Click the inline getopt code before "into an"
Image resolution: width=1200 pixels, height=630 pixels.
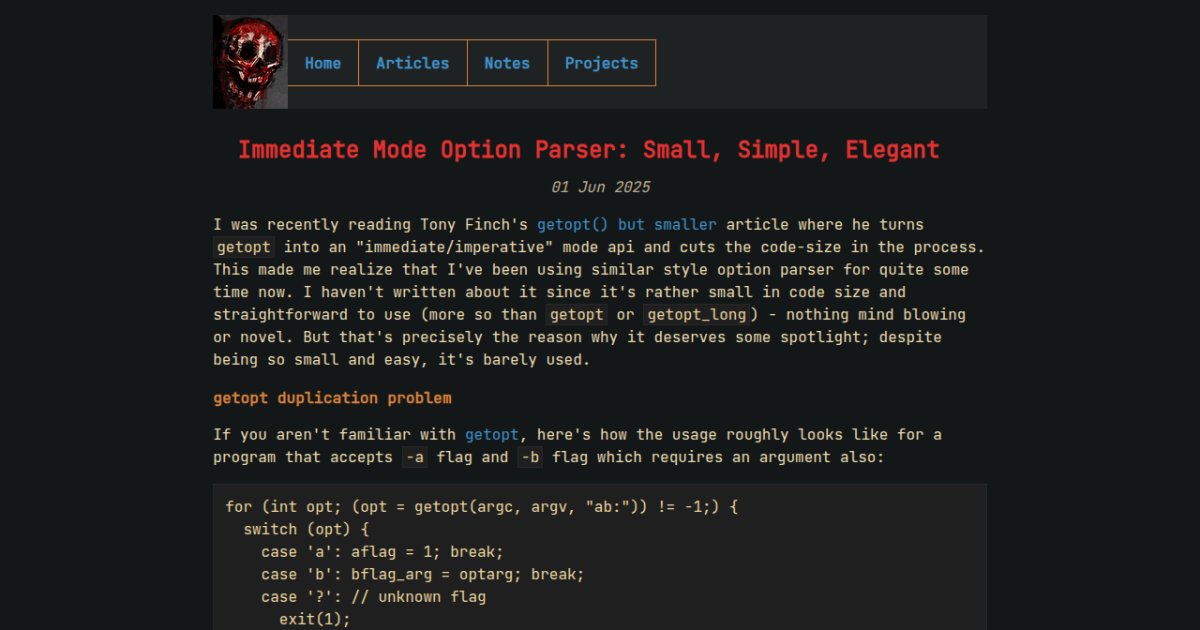pos(243,247)
